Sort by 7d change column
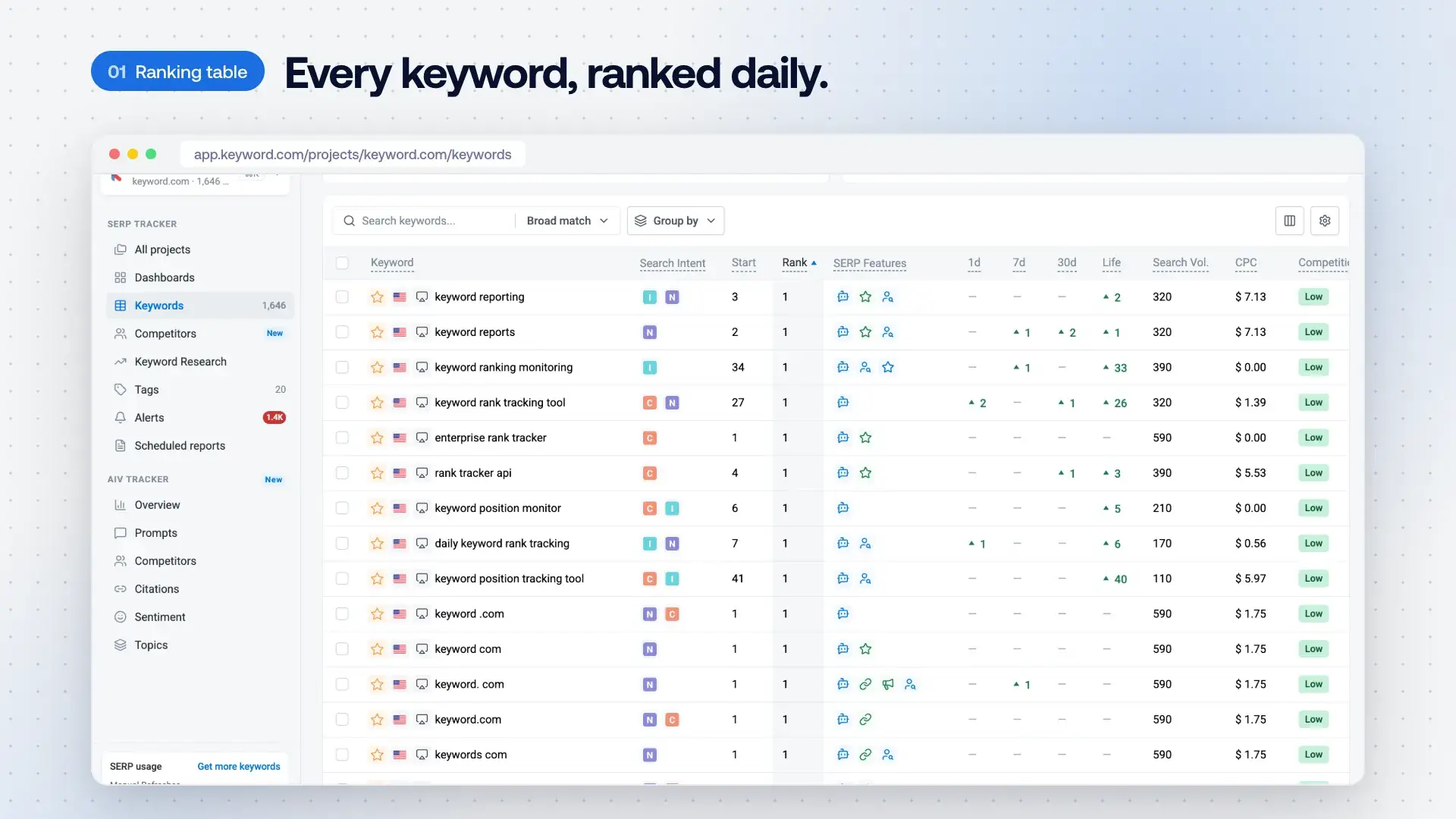 click(x=1018, y=262)
